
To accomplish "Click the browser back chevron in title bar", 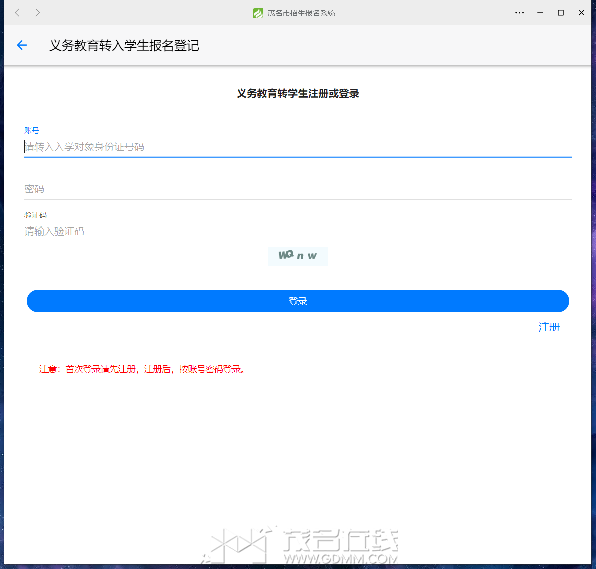I will click(17, 13).
